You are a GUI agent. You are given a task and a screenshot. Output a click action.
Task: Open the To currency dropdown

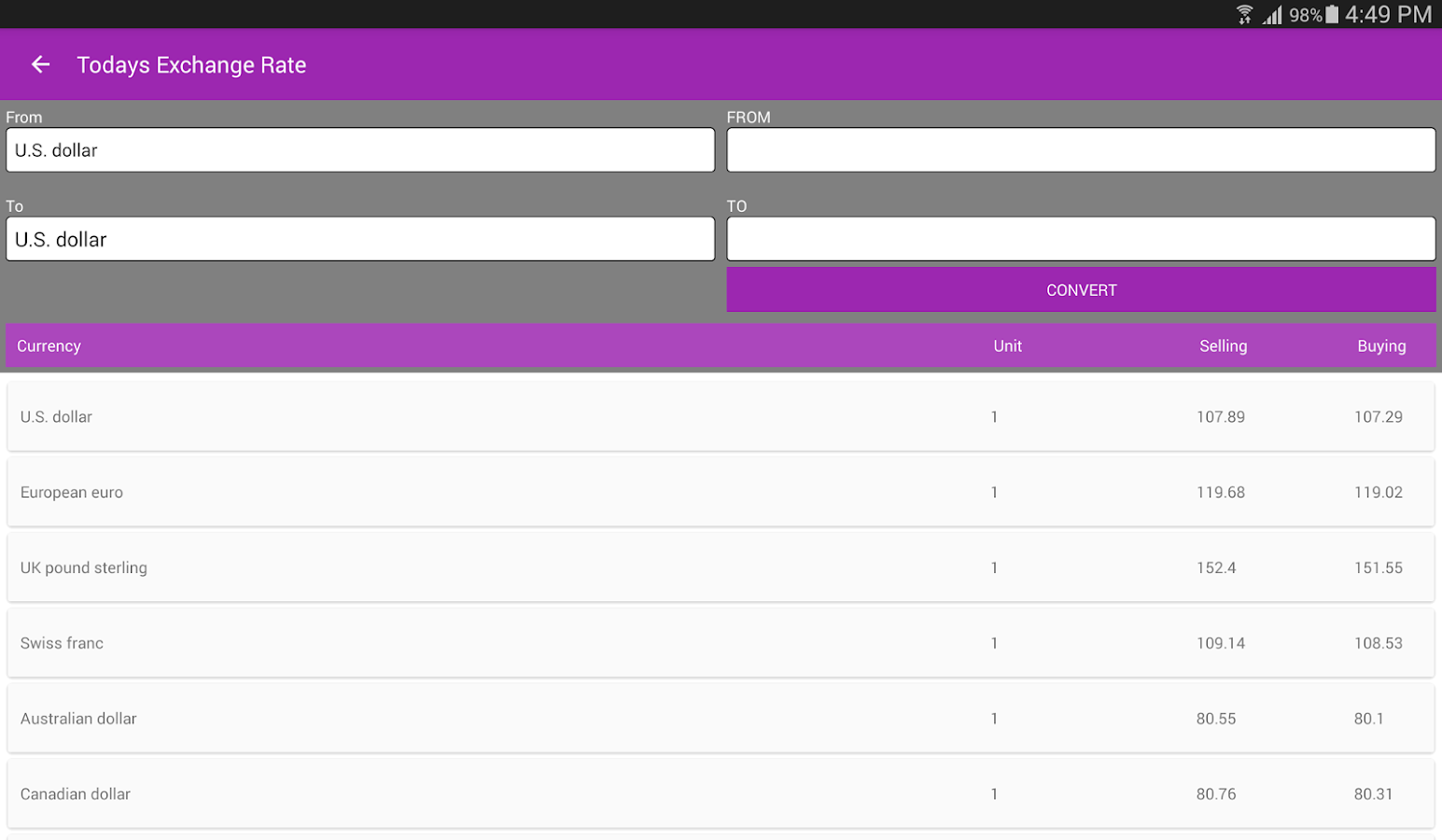pos(360,239)
